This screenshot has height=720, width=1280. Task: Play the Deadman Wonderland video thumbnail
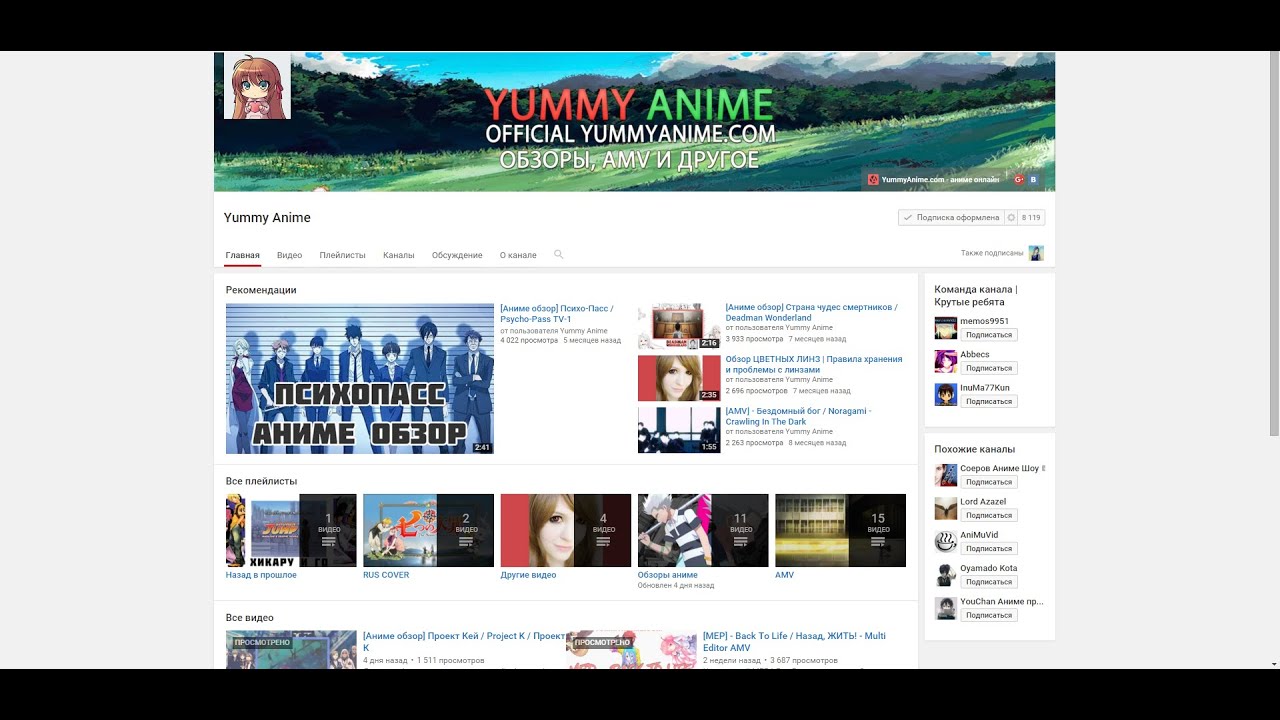tap(679, 326)
